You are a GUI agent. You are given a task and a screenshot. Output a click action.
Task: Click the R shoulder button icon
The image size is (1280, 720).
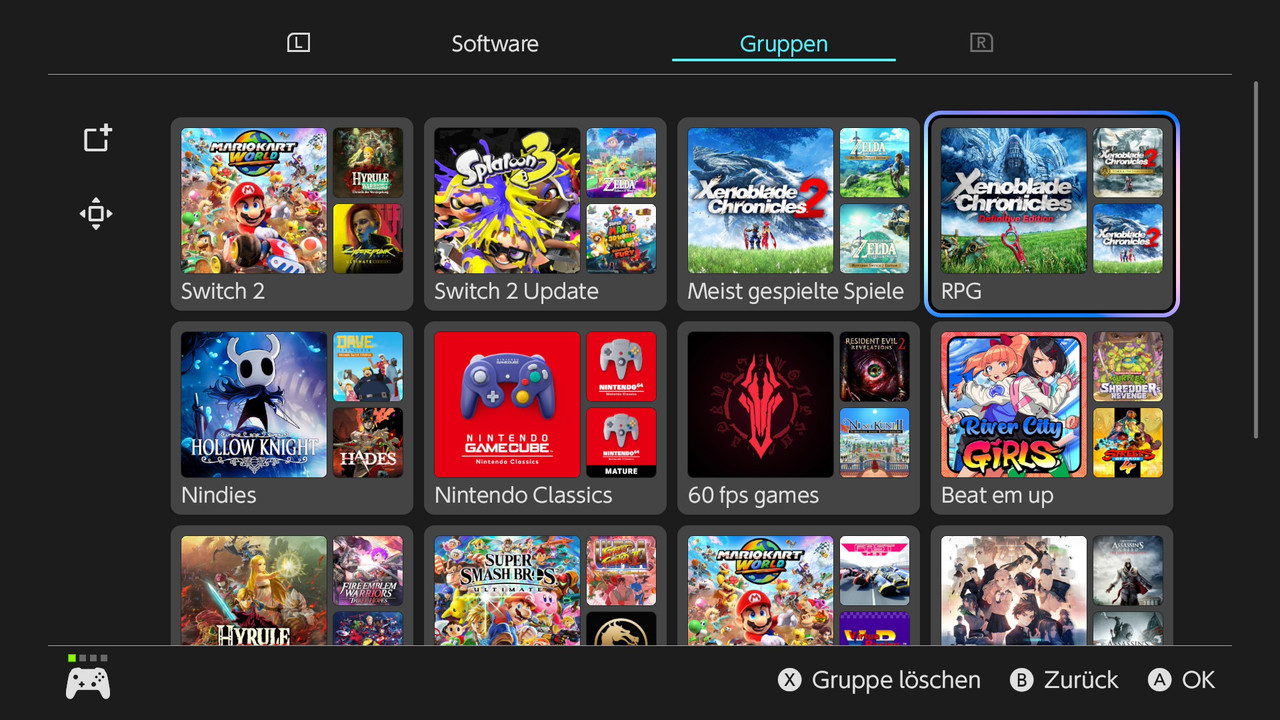click(x=981, y=43)
